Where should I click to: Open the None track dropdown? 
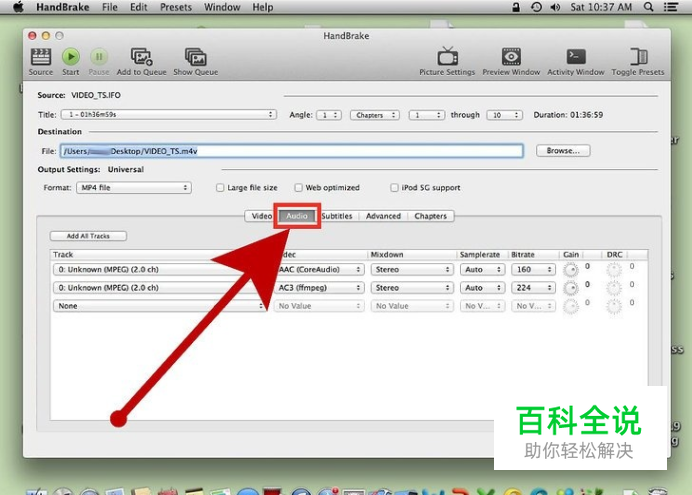[160, 306]
